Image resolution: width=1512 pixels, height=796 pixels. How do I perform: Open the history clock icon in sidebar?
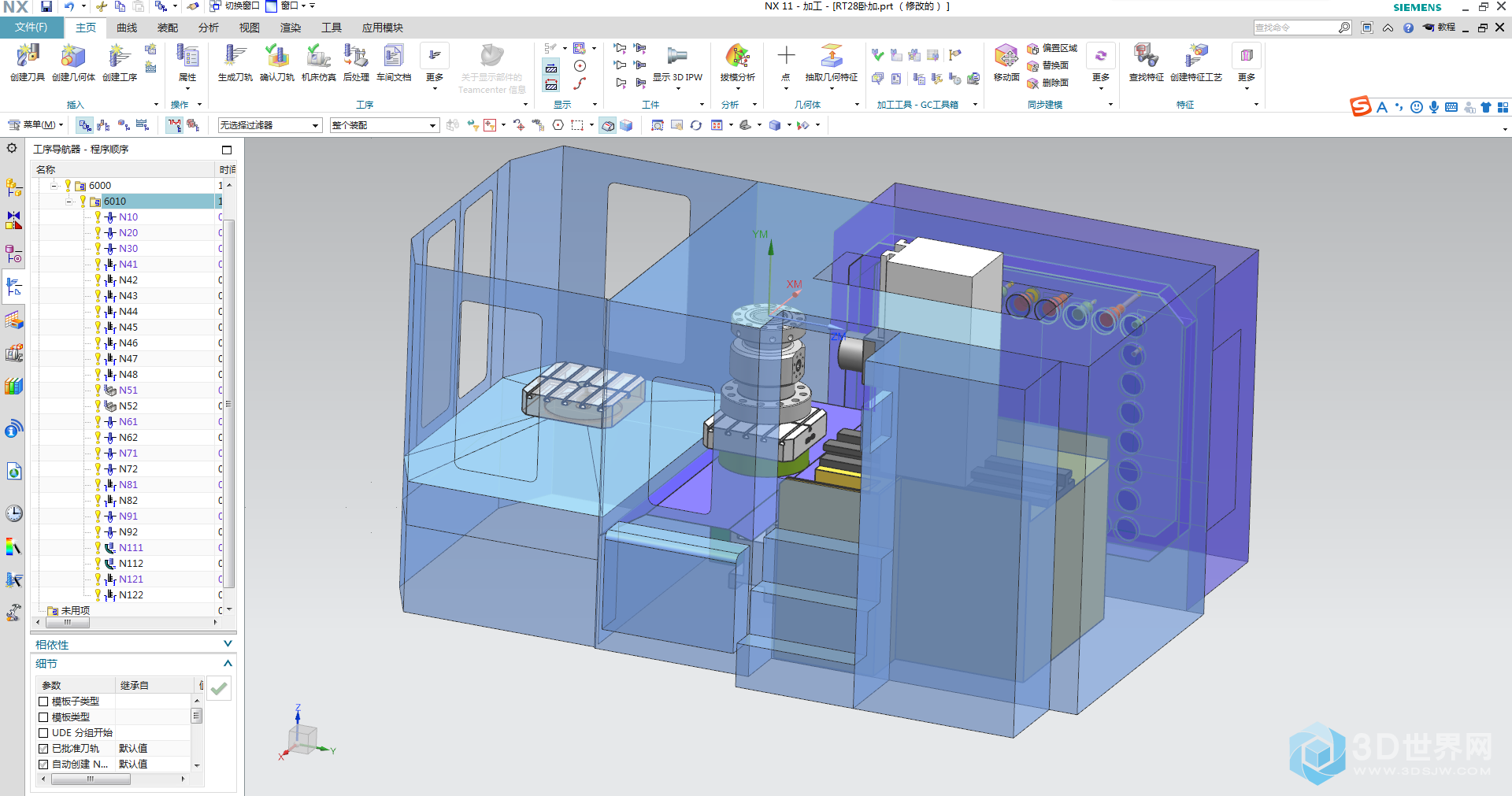click(x=14, y=513)
